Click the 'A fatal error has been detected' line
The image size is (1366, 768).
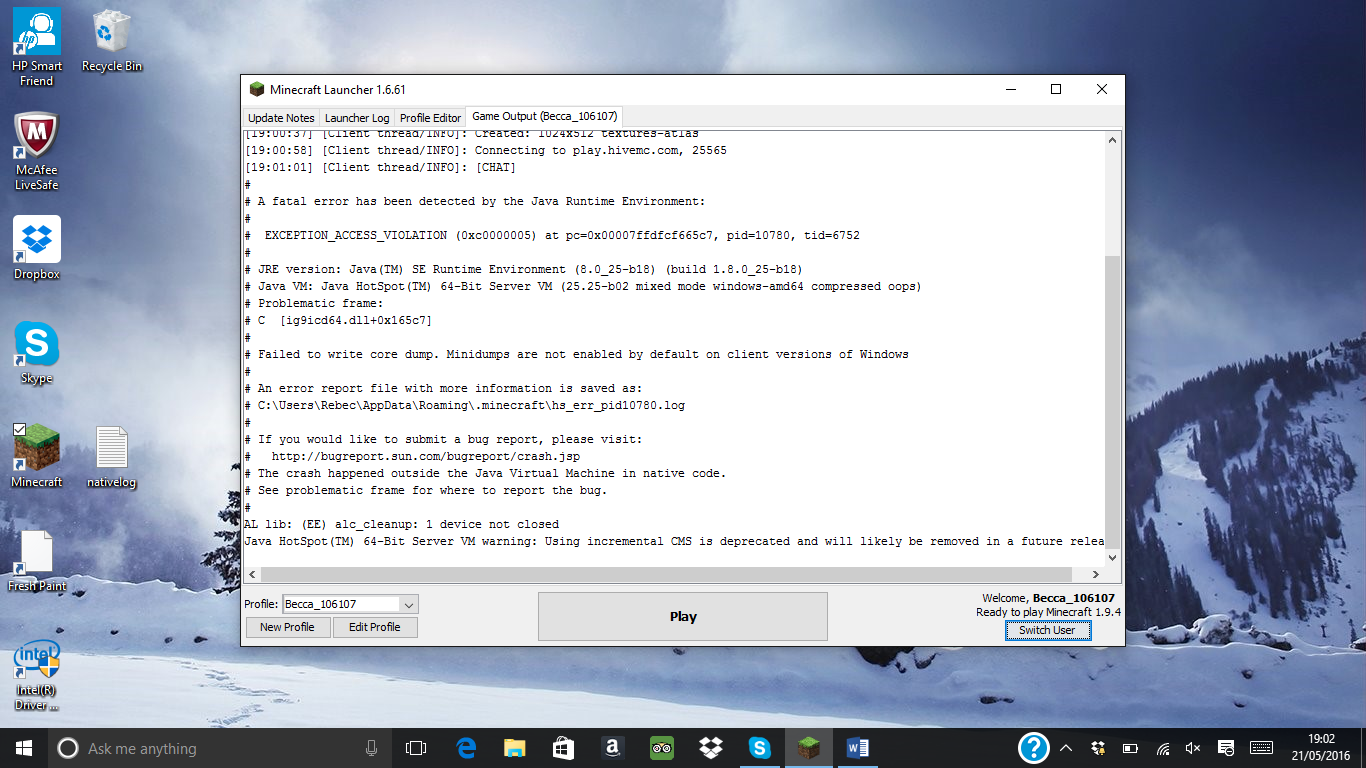475,201
